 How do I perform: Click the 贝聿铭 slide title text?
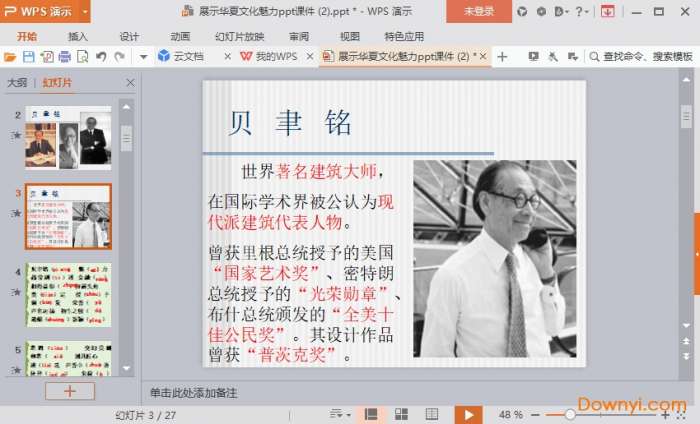click(290, 123)
